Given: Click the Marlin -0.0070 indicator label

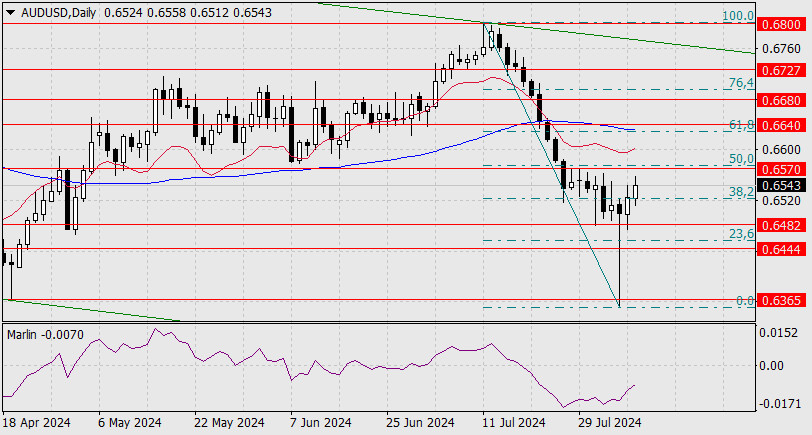Looking at the screenshot, I should point(45,335).
